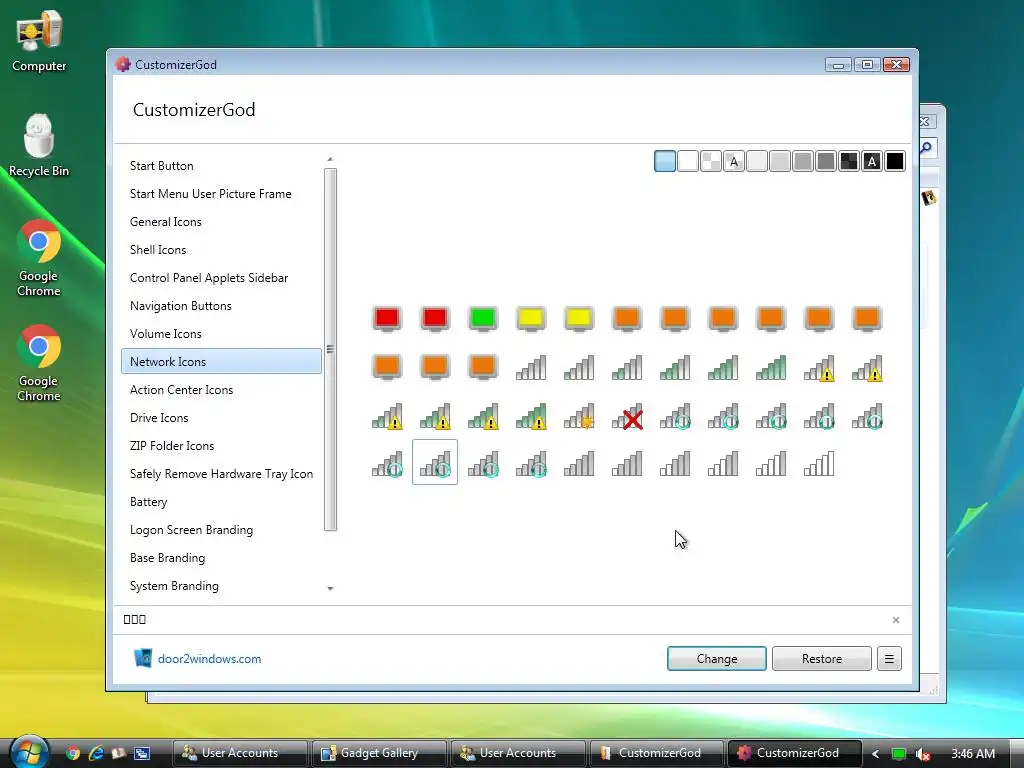This screenshot has width=1024, height=768.
Task: Pick the light blue preview background swatch
Action: pos(665,161)
